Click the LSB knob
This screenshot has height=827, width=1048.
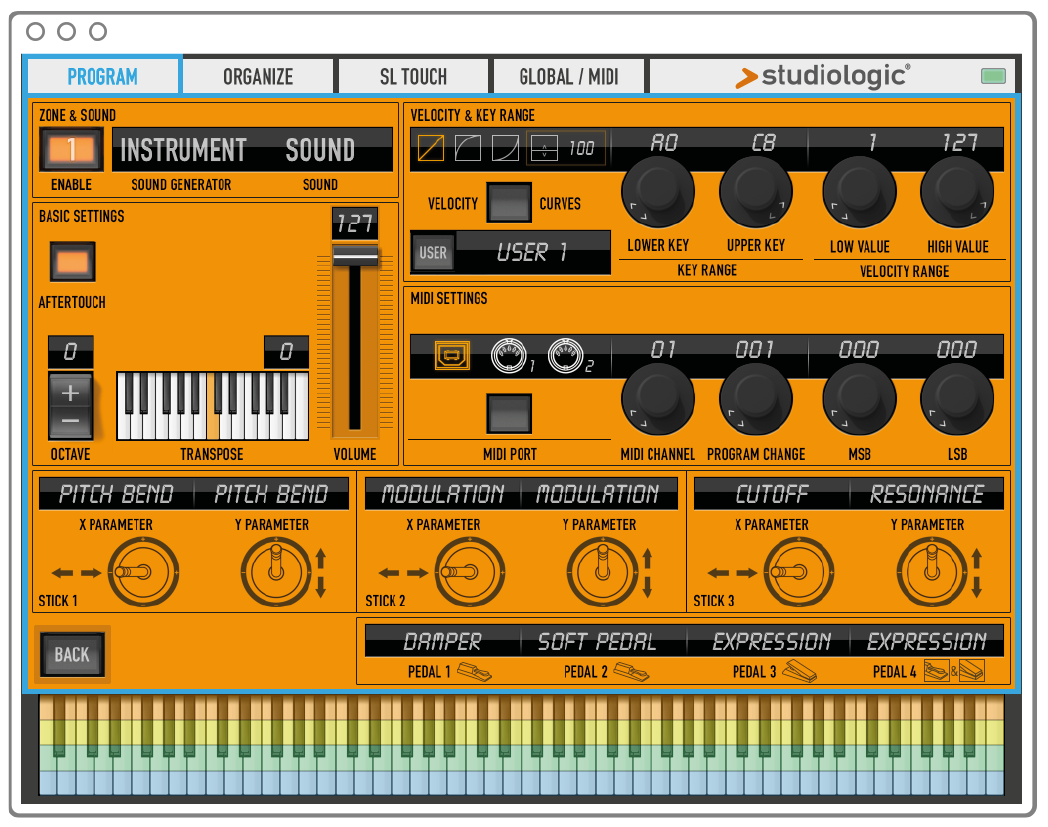(957, 399)
